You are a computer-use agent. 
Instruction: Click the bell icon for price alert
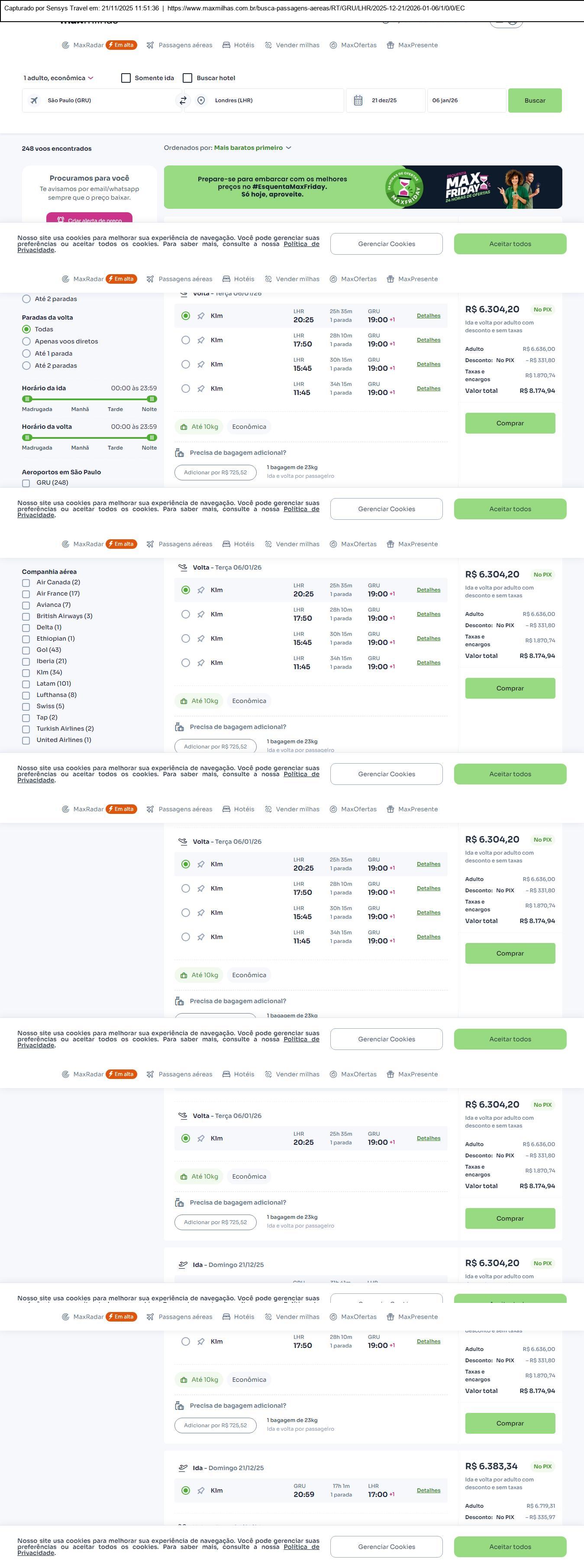click(61, 220)
